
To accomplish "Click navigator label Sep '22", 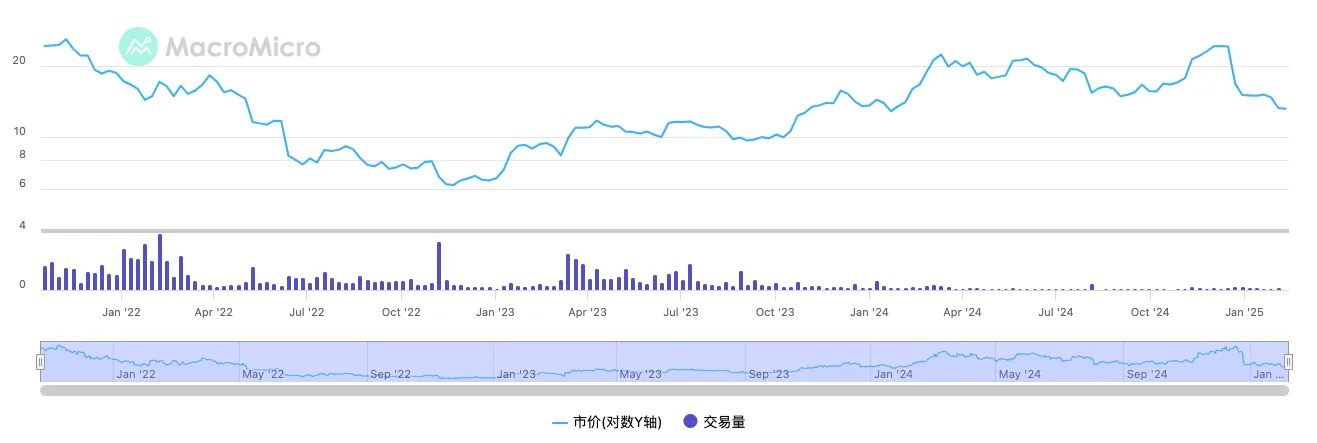I will click(391, 374).
